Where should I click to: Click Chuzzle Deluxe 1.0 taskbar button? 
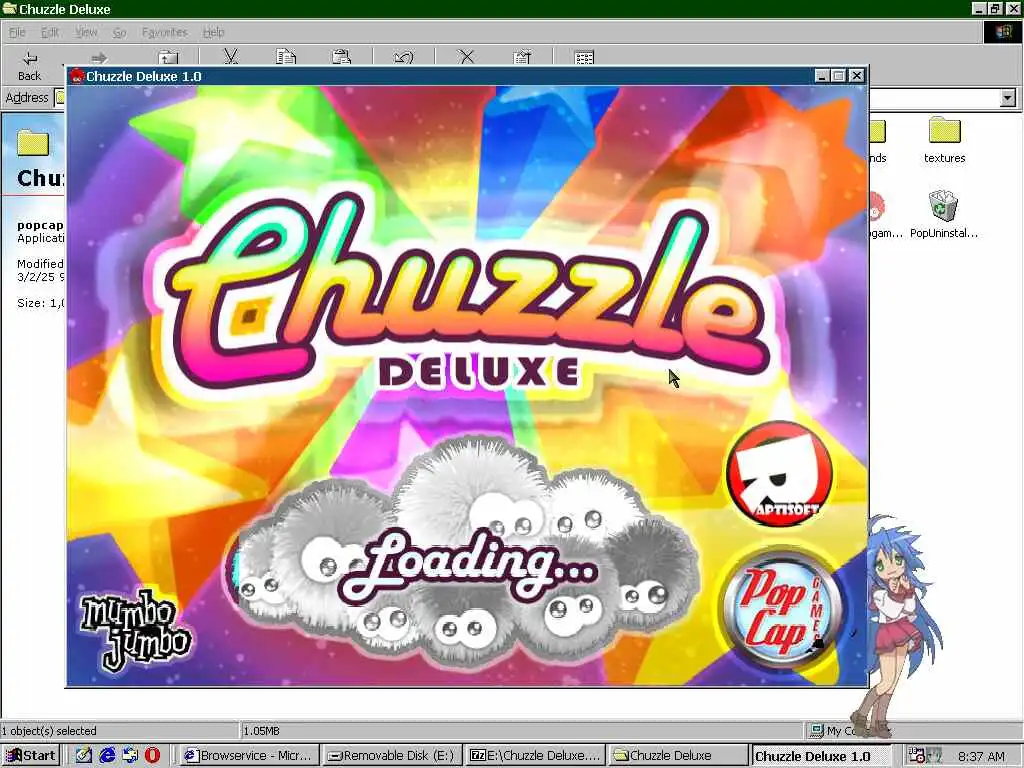(x=821, y=756)
